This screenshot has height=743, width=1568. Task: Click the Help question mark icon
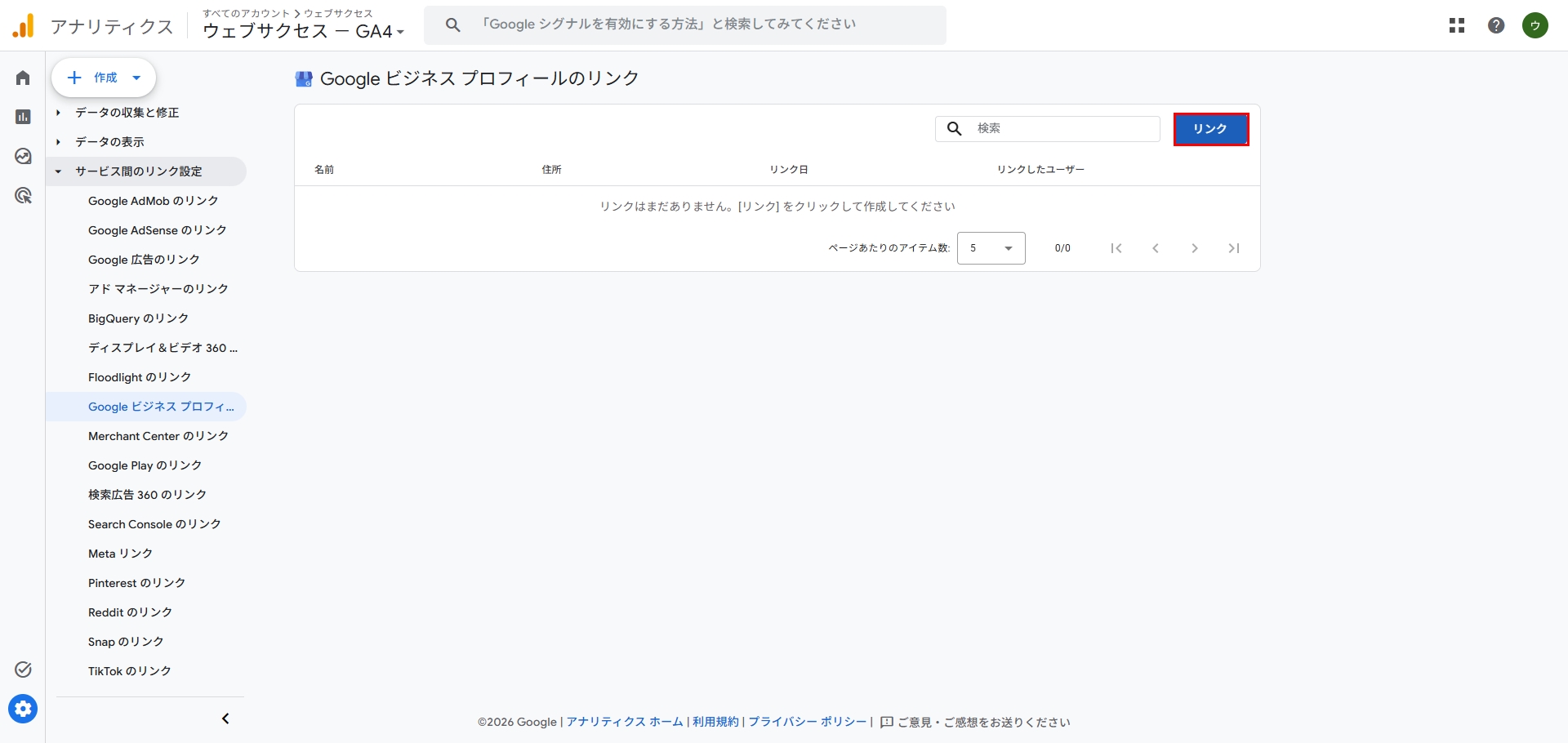(1496, 25)
